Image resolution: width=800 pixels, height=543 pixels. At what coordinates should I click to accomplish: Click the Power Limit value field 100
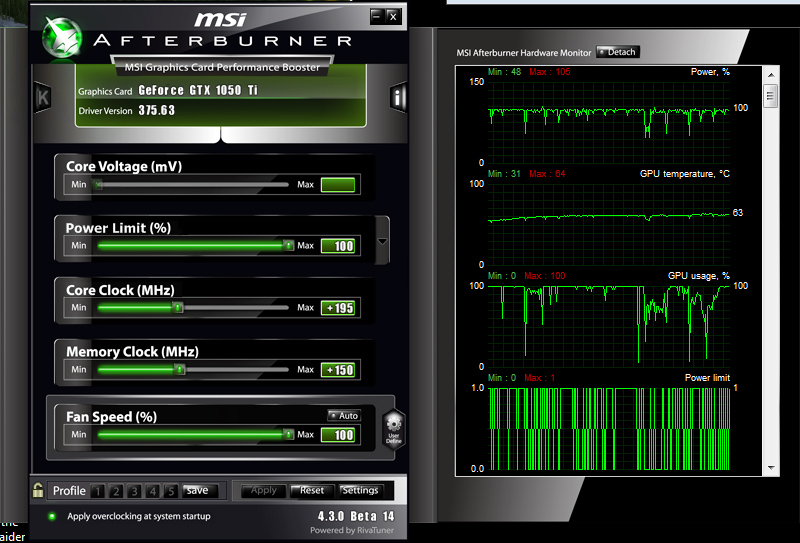[338, 246]
